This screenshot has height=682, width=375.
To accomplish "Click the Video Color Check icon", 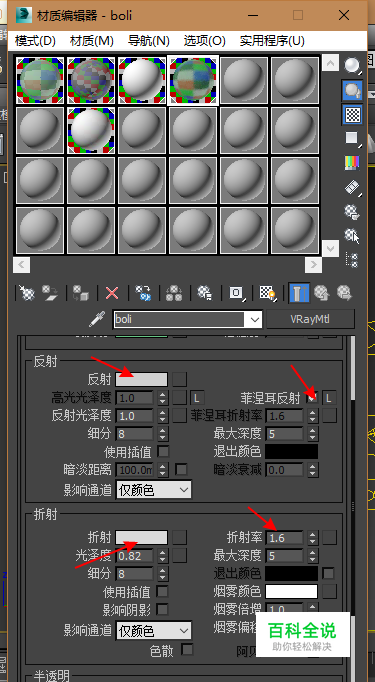I will pos(352,163).
